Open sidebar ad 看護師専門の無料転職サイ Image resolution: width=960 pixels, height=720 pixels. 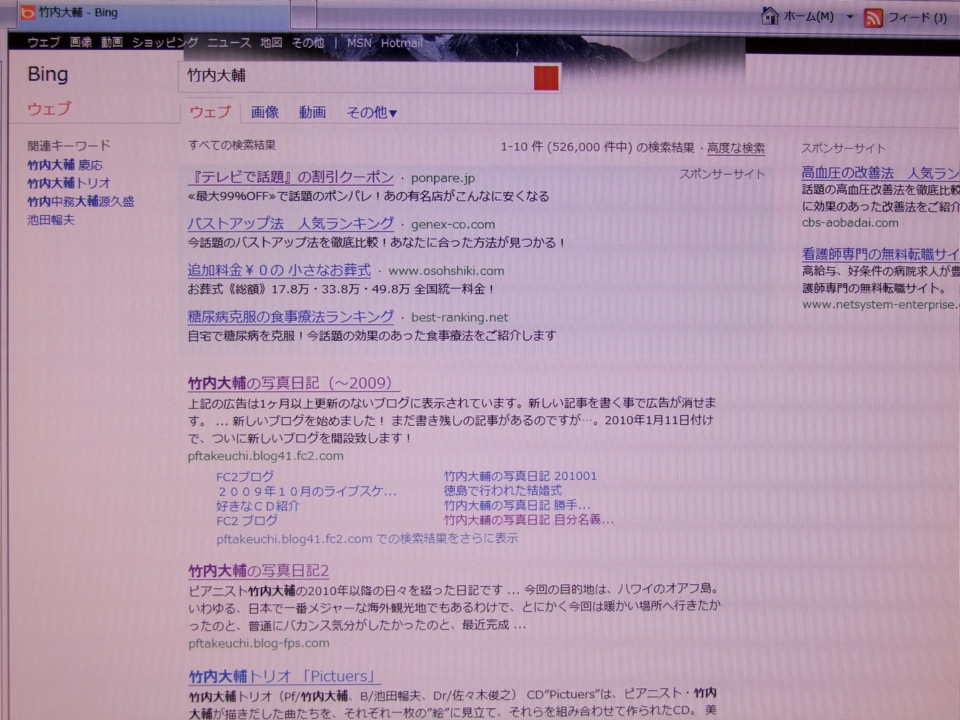[x=880, y=253]
